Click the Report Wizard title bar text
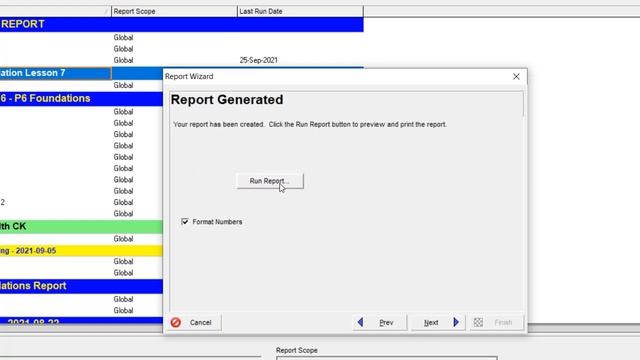Image resolution: width=640 pixels, height=360 pixels. pyautogui.click(x=189, y=76)
